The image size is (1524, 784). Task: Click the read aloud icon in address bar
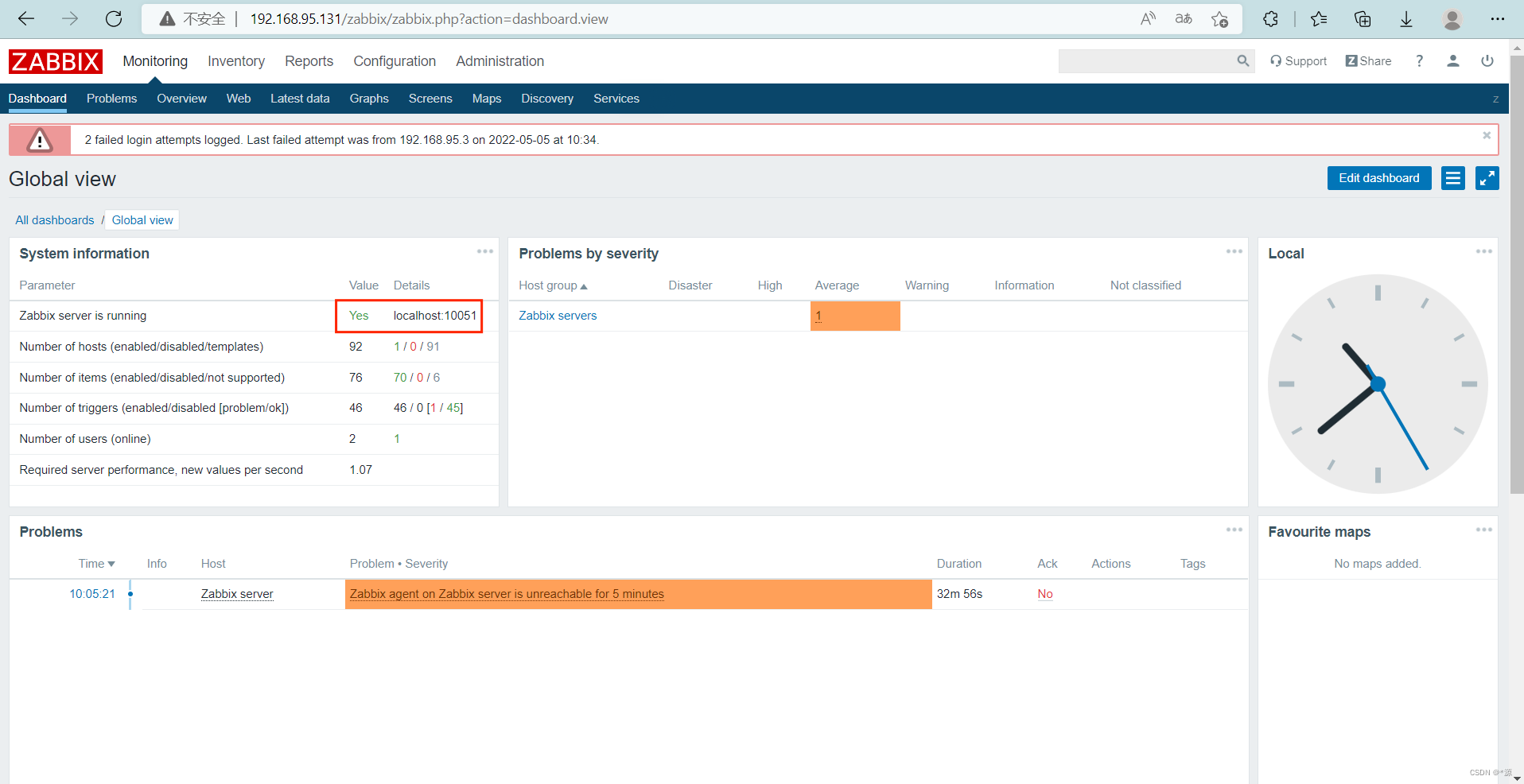1148,19
